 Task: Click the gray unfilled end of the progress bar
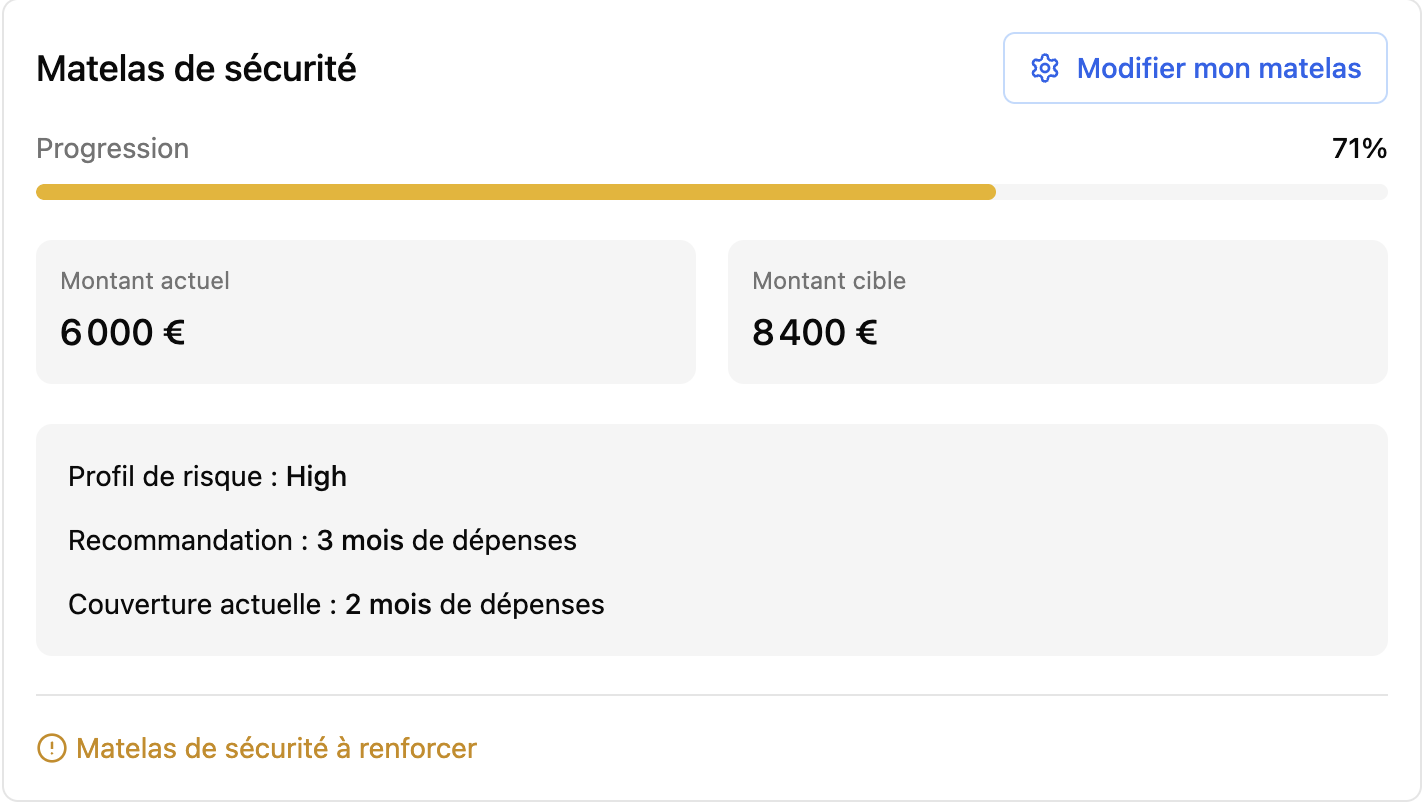(x=1190, y=192)
